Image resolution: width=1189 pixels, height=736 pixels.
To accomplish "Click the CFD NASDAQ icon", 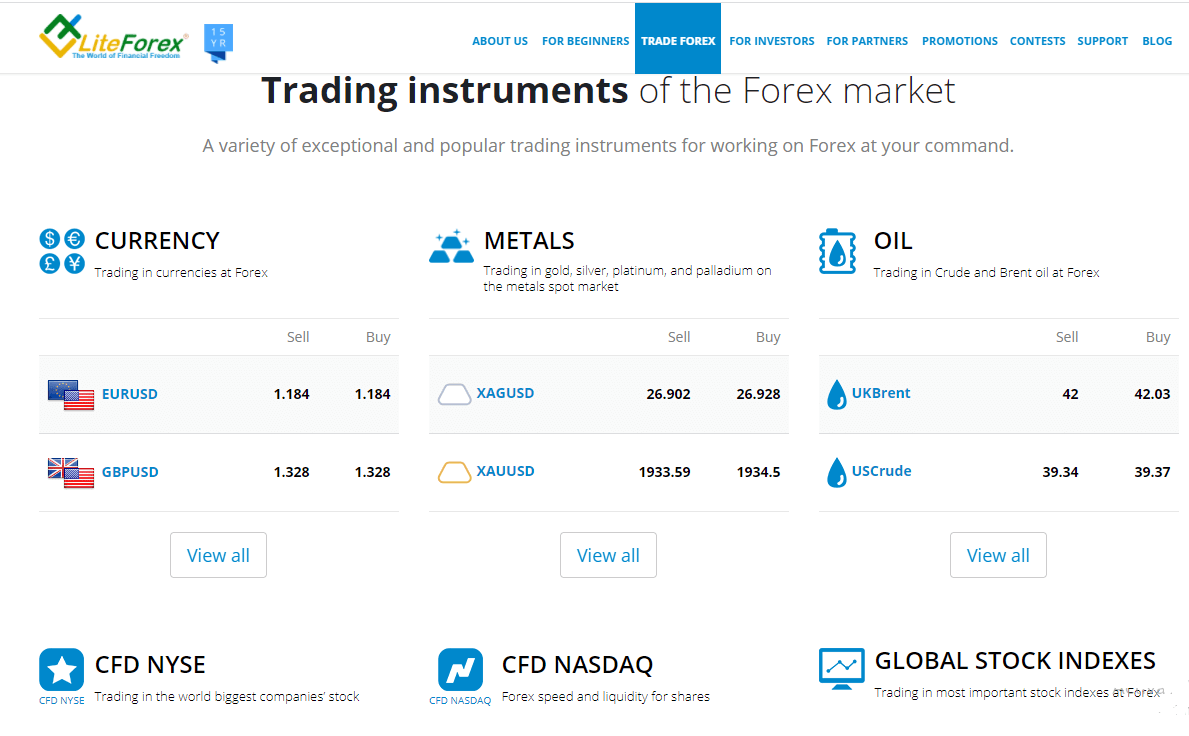I will pos(460,670).
